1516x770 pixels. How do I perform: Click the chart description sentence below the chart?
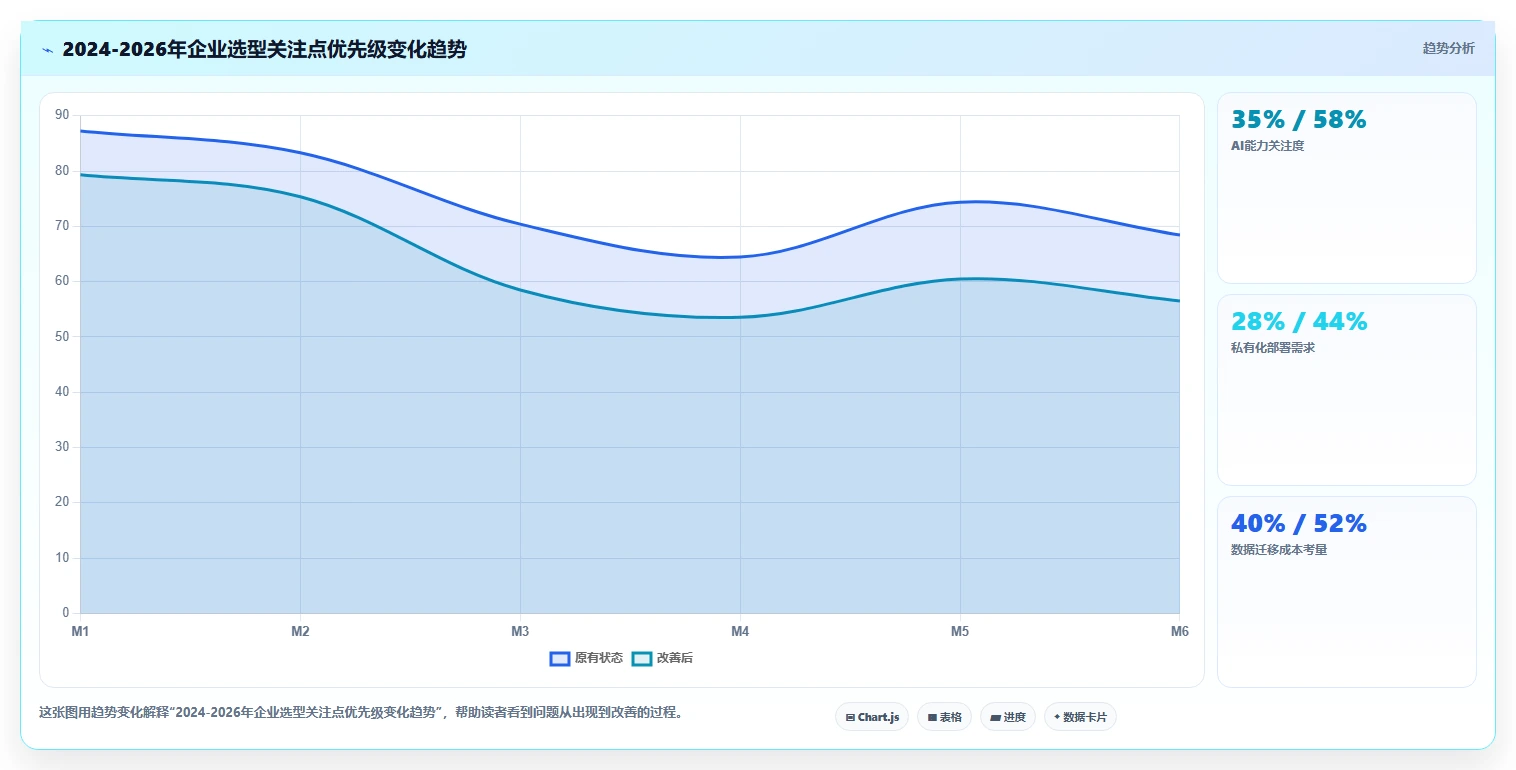pos(361,713)
